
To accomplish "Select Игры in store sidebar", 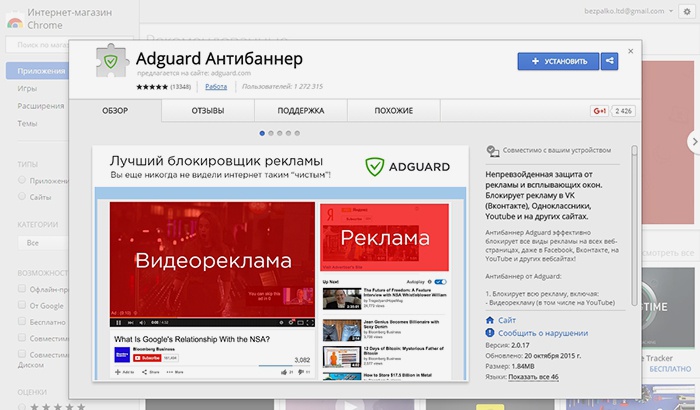I will [27, 88].
